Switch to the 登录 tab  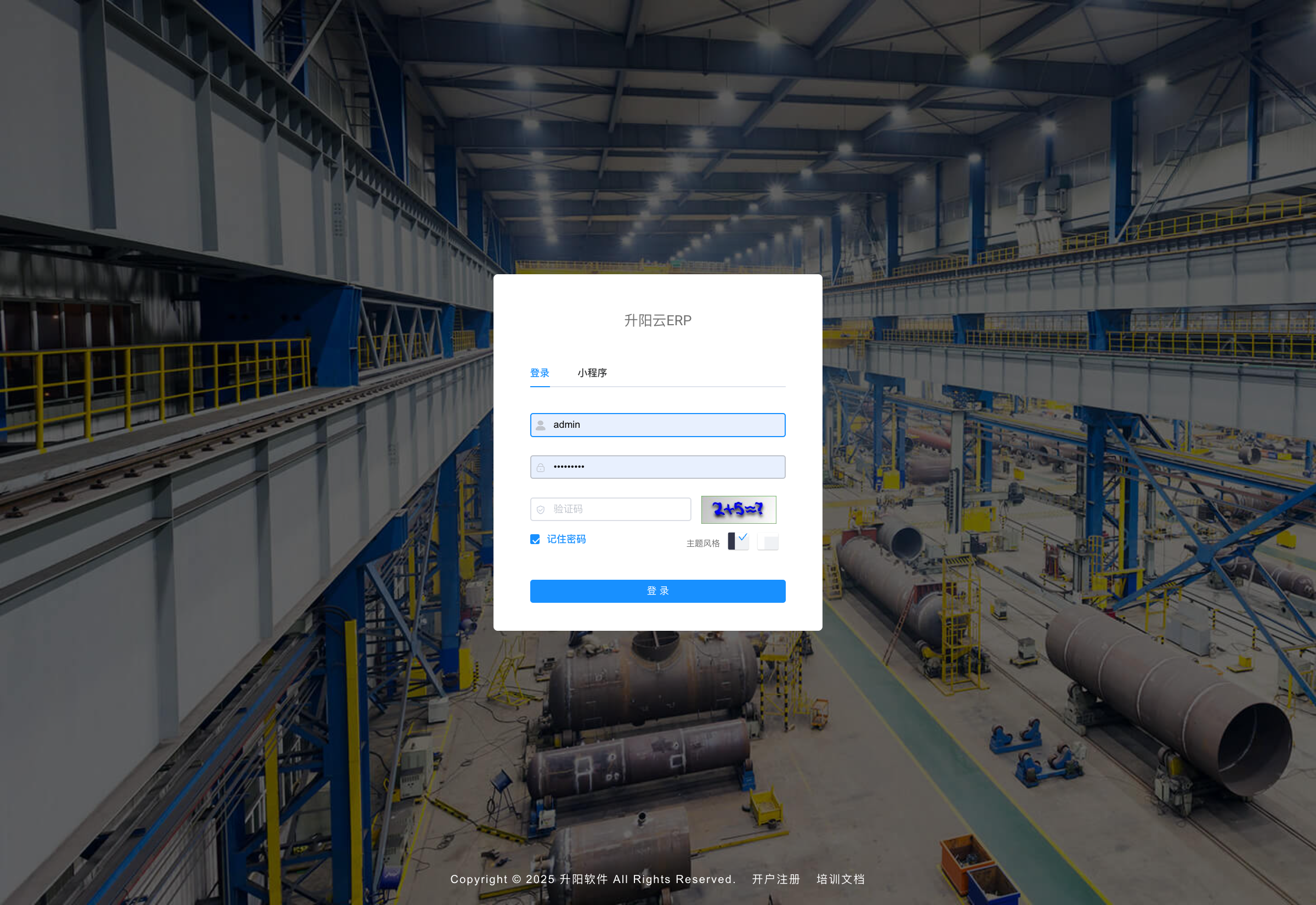(x=539, y=373)
